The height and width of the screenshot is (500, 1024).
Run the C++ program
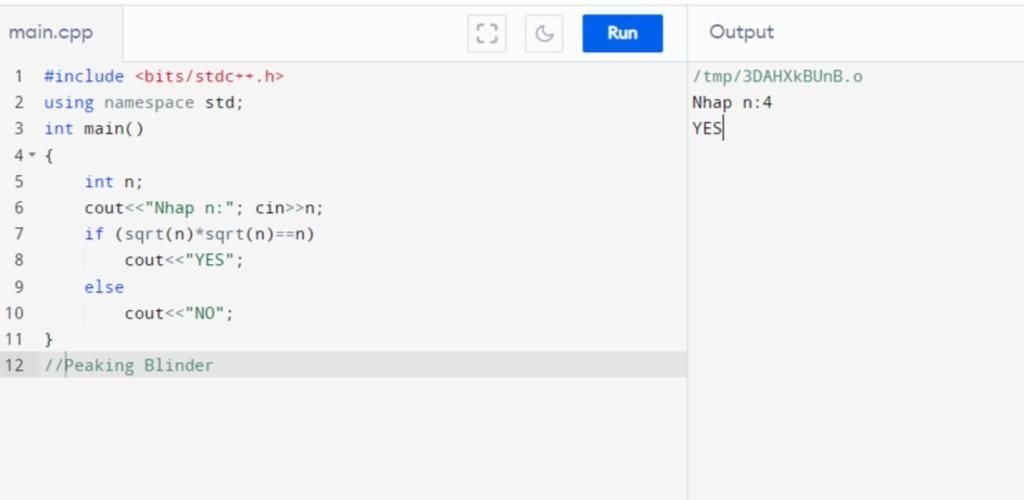click(622, 33)
